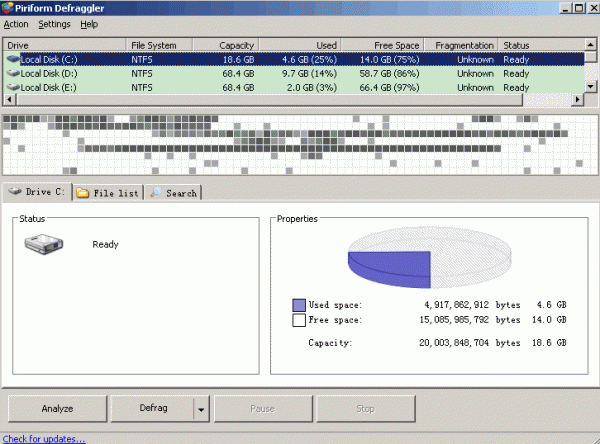
Task: Click the disk block map area
Action: [300, 145]
